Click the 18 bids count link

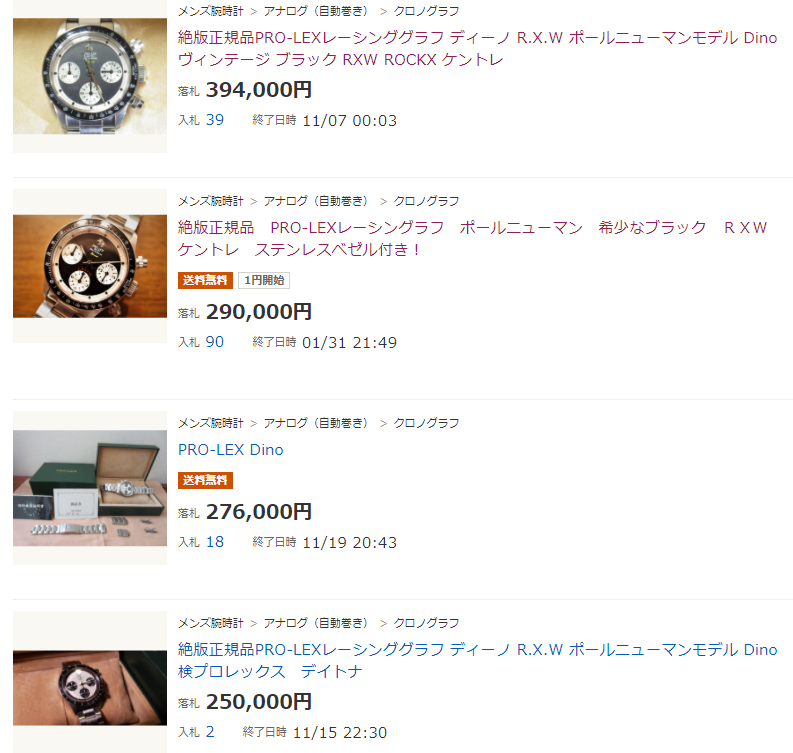tap(214, 542)
